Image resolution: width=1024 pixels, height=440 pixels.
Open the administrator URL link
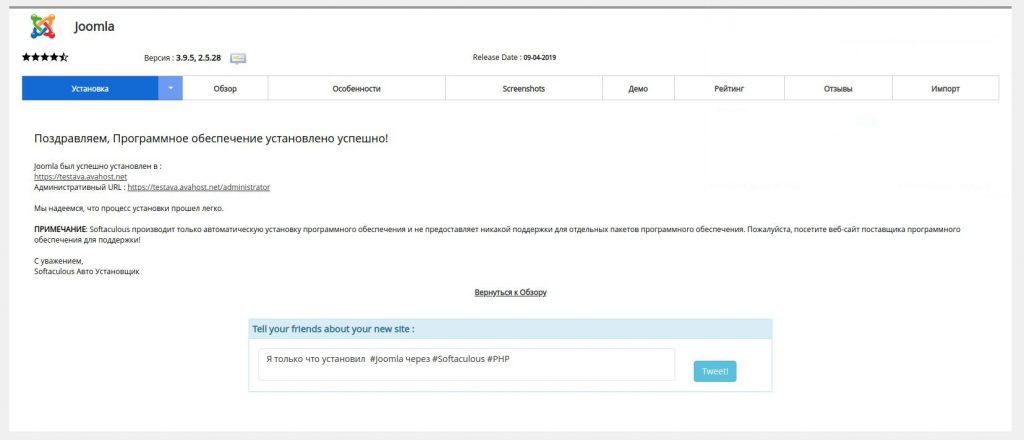coord(199,187)
